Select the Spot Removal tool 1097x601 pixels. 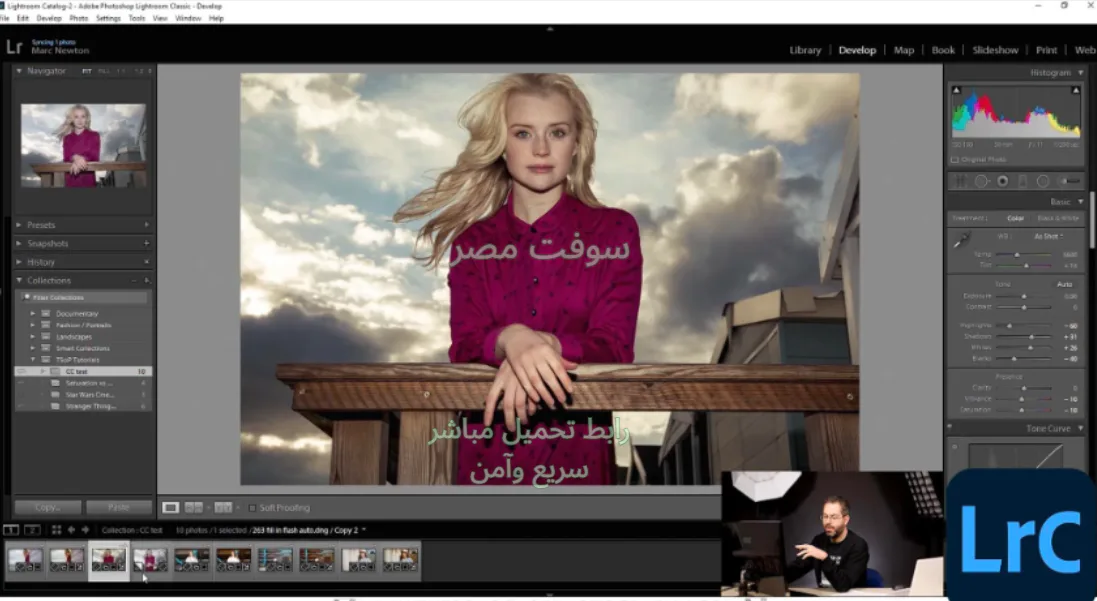pos(982,181)
